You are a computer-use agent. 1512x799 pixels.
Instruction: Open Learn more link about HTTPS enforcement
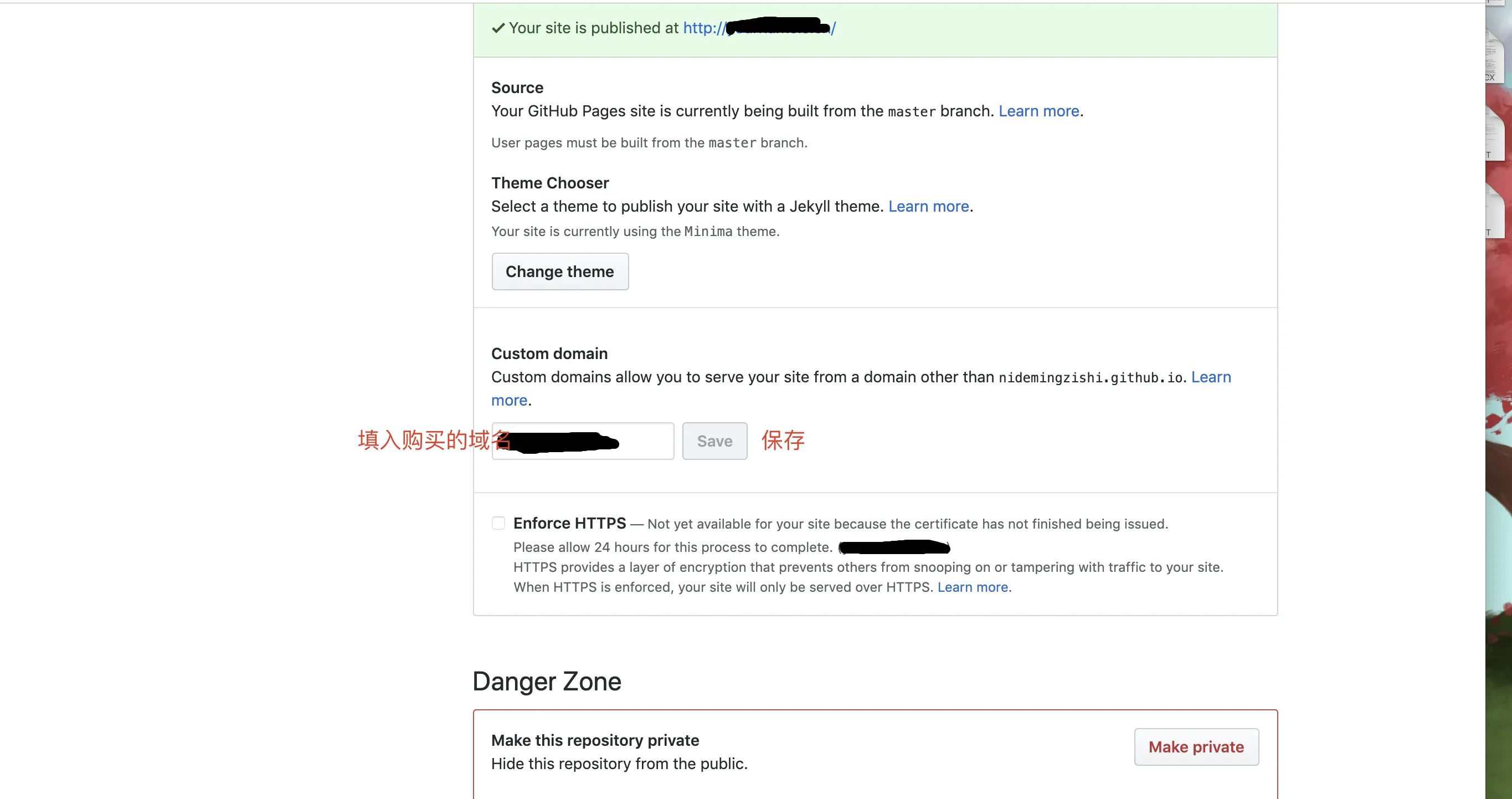[x=973, y=587]
